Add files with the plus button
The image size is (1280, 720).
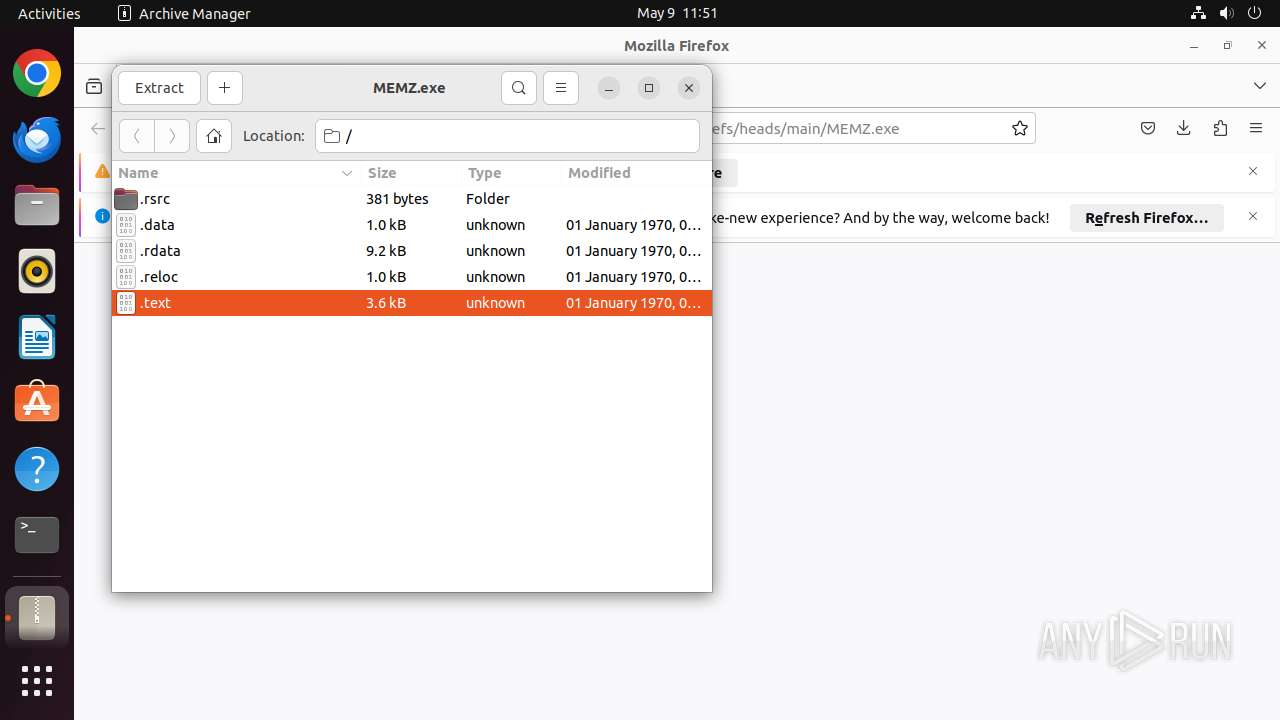(225, 88)
